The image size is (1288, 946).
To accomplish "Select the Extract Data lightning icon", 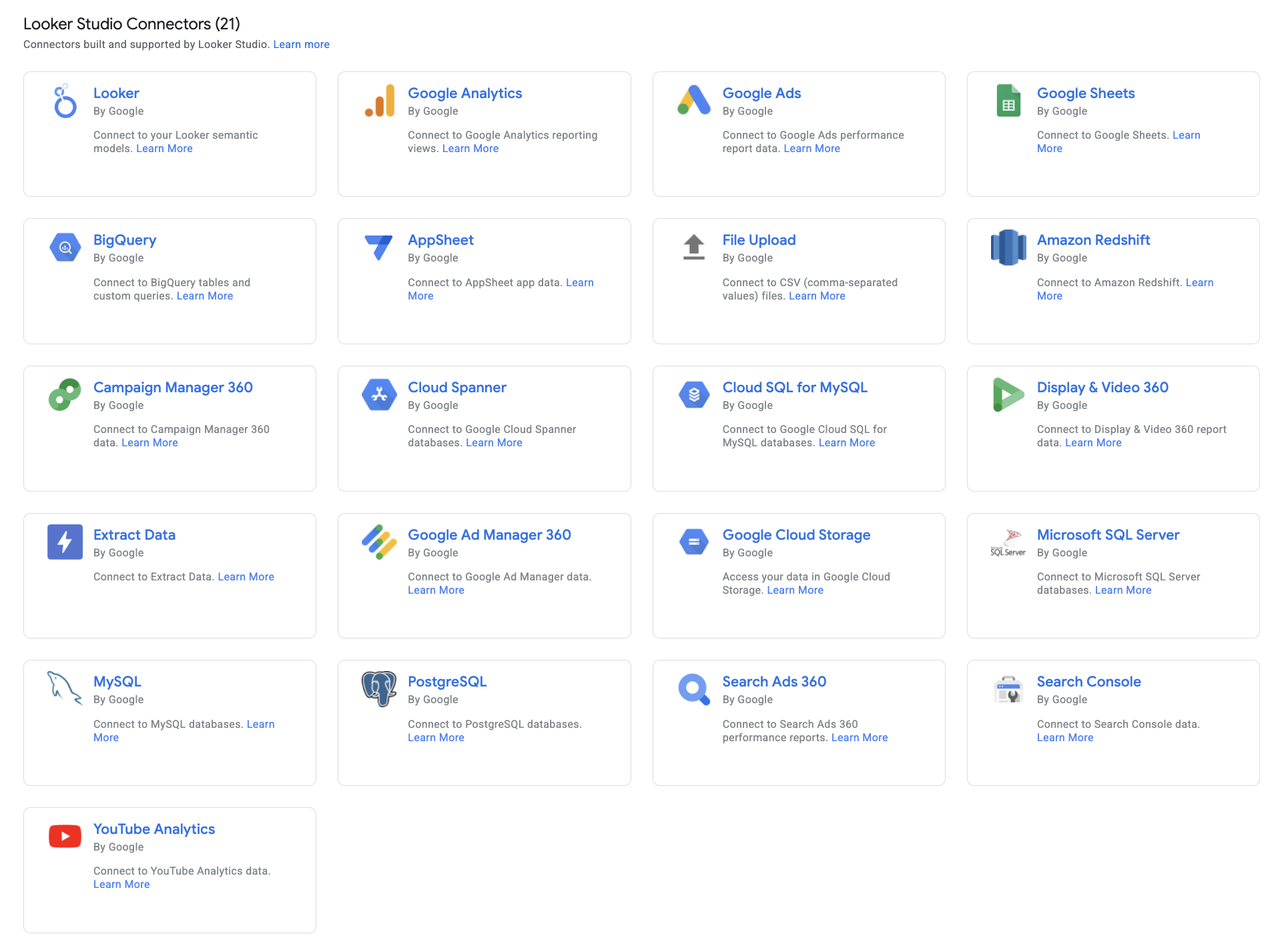I will coord(64,542).
